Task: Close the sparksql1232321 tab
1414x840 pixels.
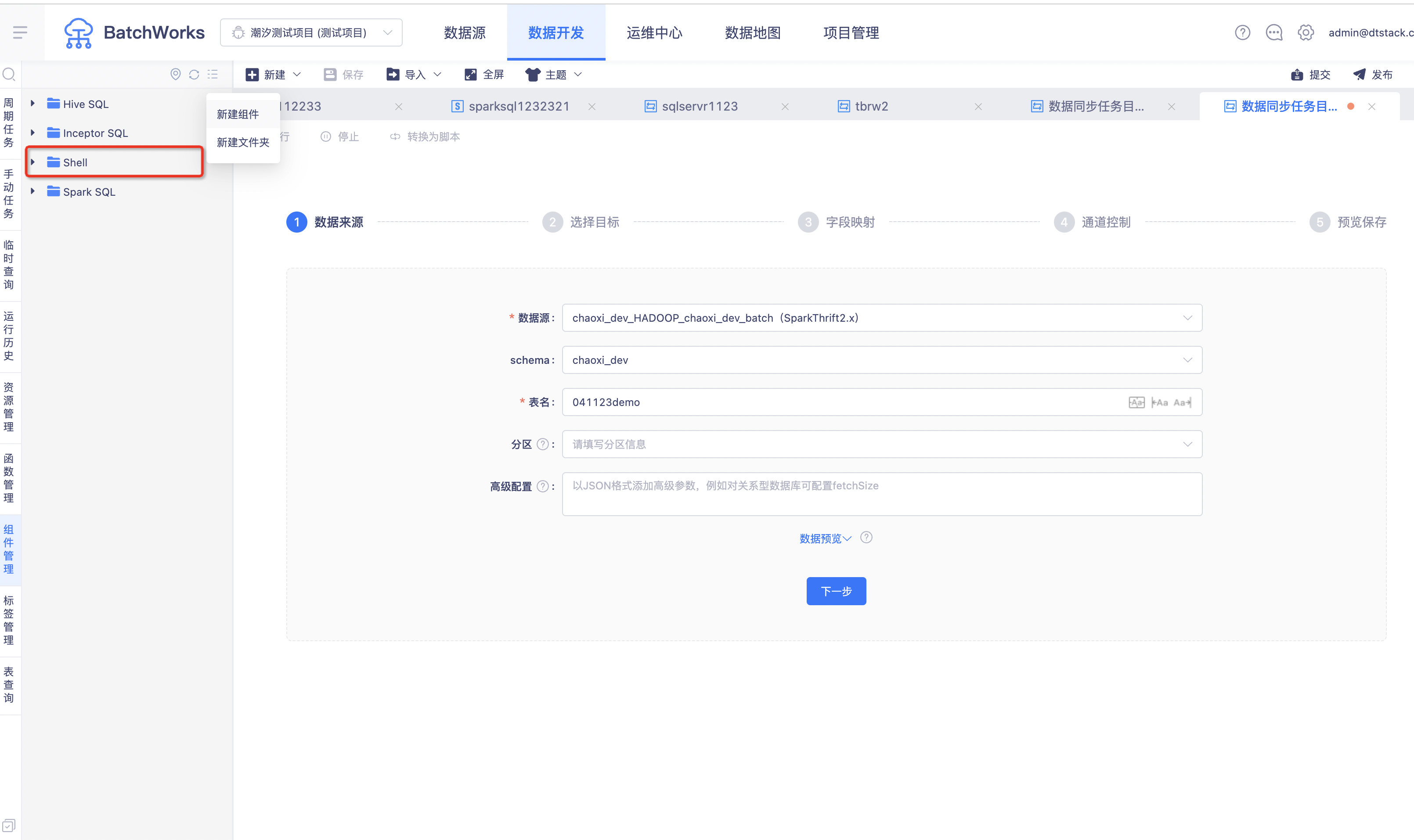Action: (592, 106)
